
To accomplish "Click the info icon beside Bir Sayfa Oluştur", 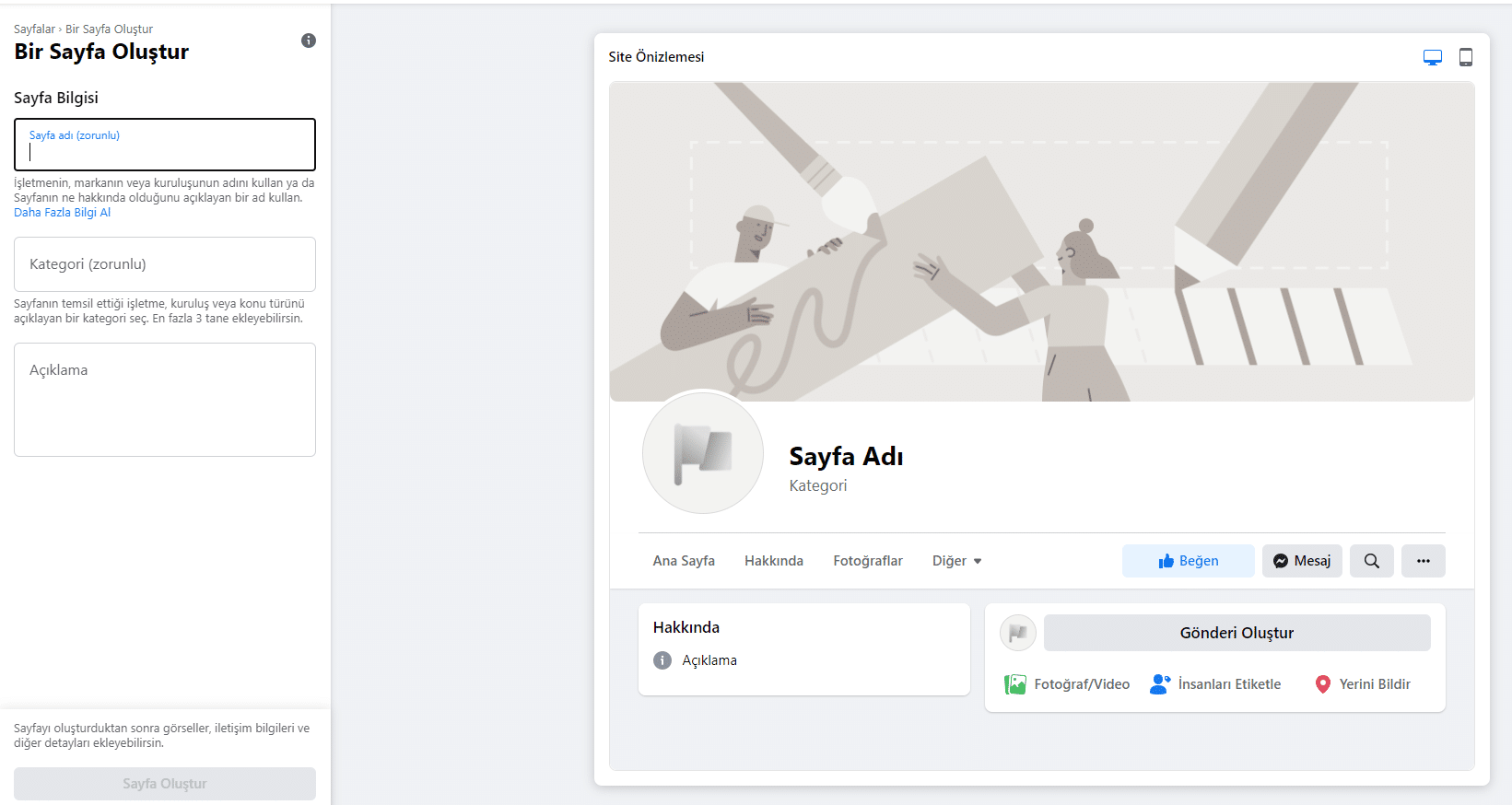I will point(309,41).
